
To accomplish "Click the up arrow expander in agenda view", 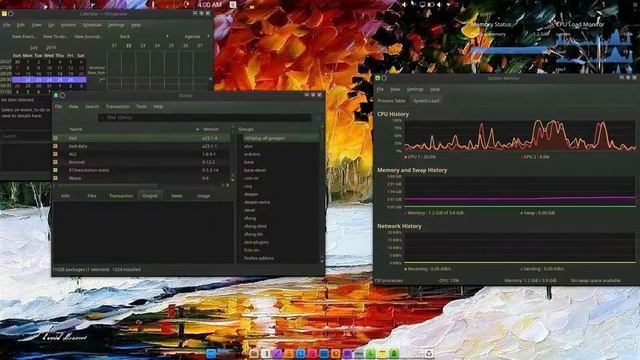I will pos(210,79).
